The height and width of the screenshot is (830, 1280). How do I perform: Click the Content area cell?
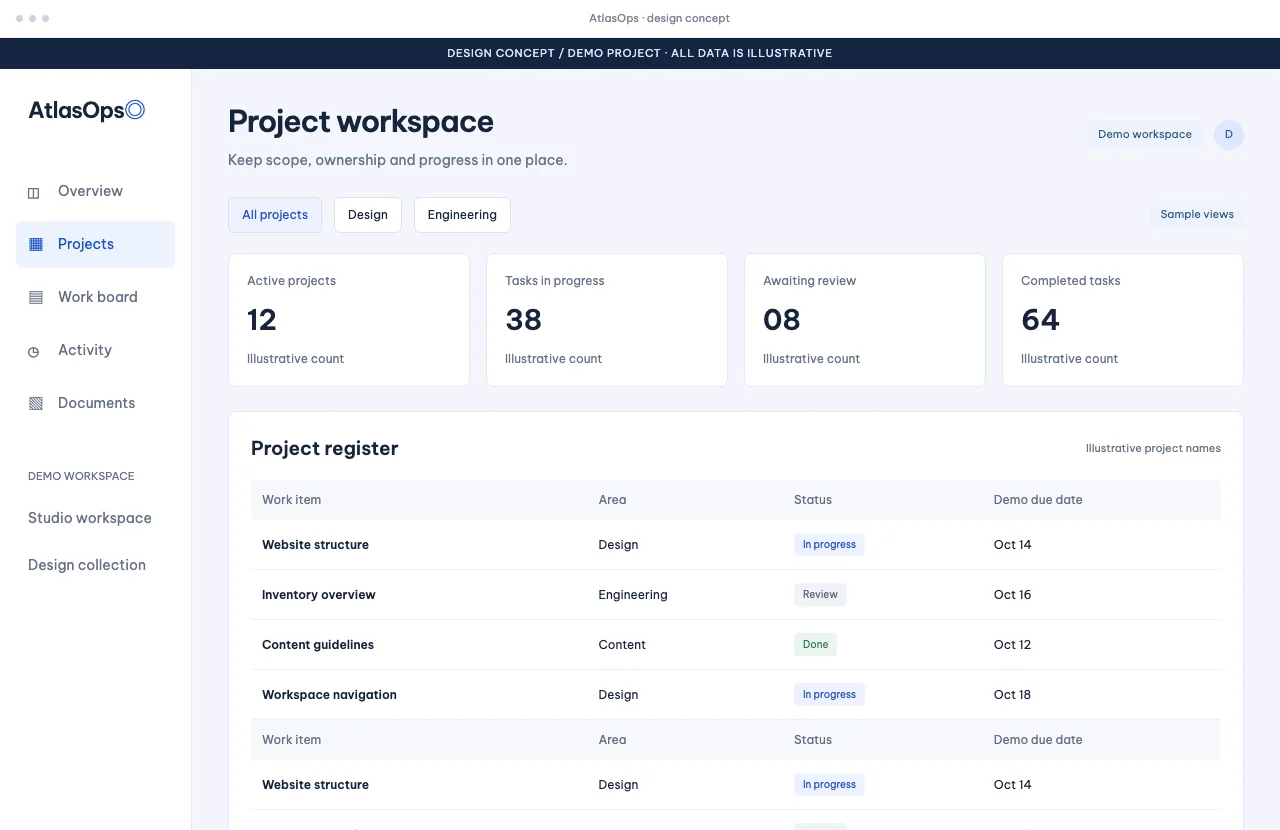point(622,645)
